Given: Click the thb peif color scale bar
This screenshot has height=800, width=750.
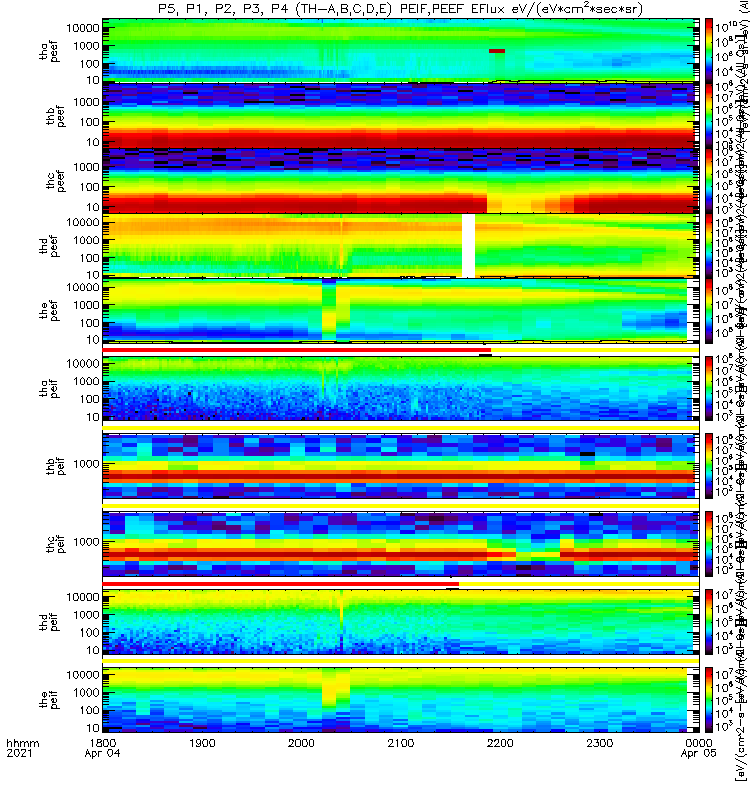Looking at the screenshot, I should coord(709,466).
